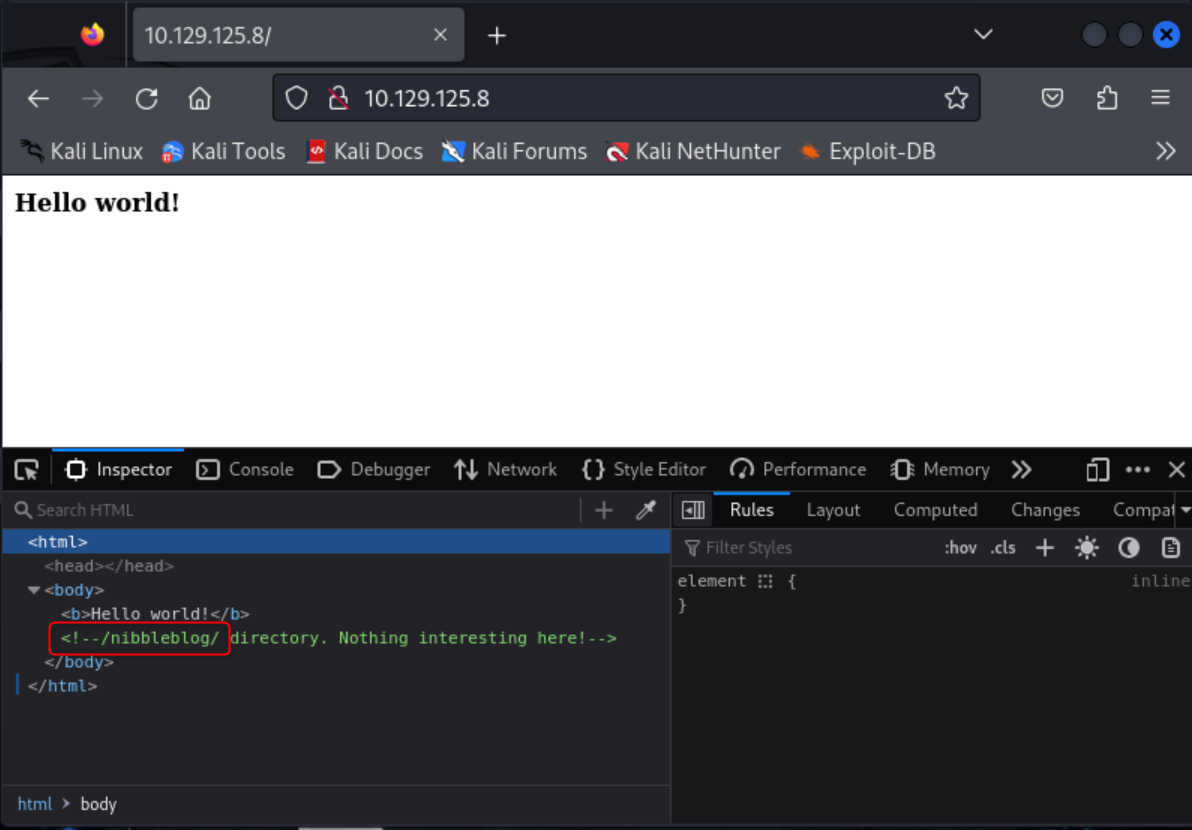Save the page with the Pocket icon
Image resolution: width=1192 pixels, height=830 pixels.
point(1052,98)
